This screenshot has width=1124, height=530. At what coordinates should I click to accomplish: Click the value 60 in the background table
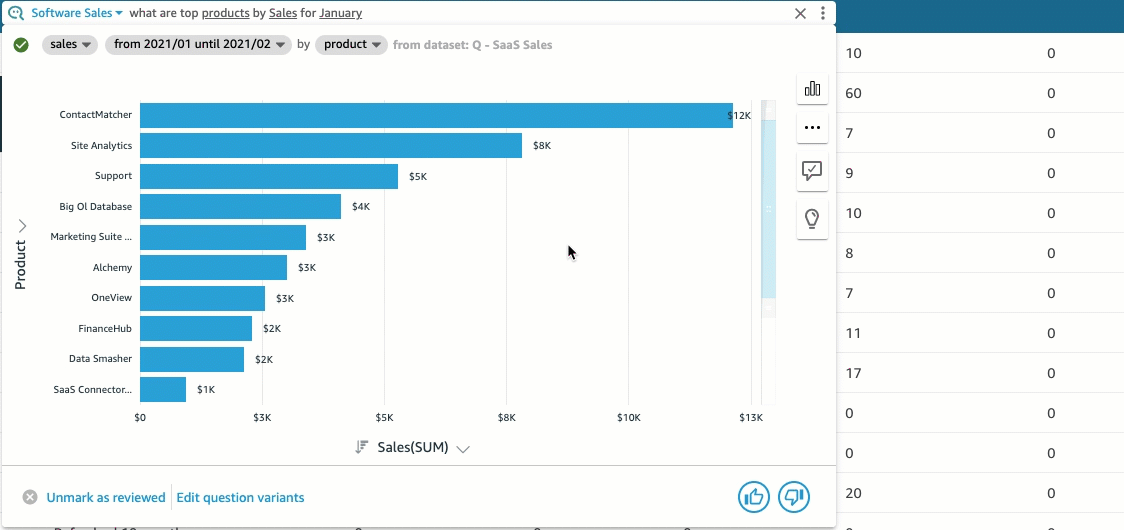click(853, 93)
